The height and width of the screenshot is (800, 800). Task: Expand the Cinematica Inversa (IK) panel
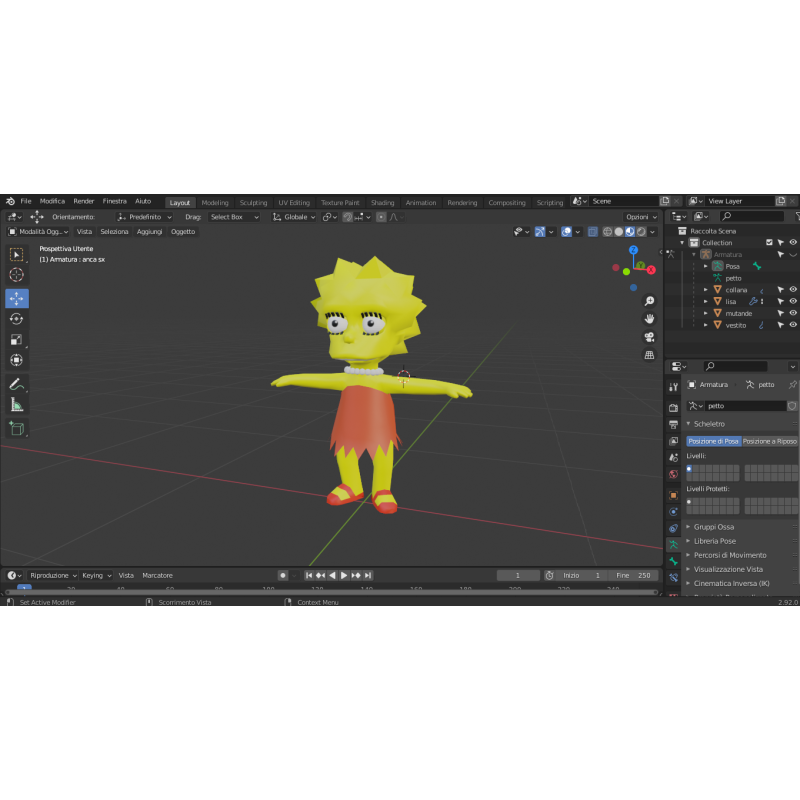click(731, 583)
